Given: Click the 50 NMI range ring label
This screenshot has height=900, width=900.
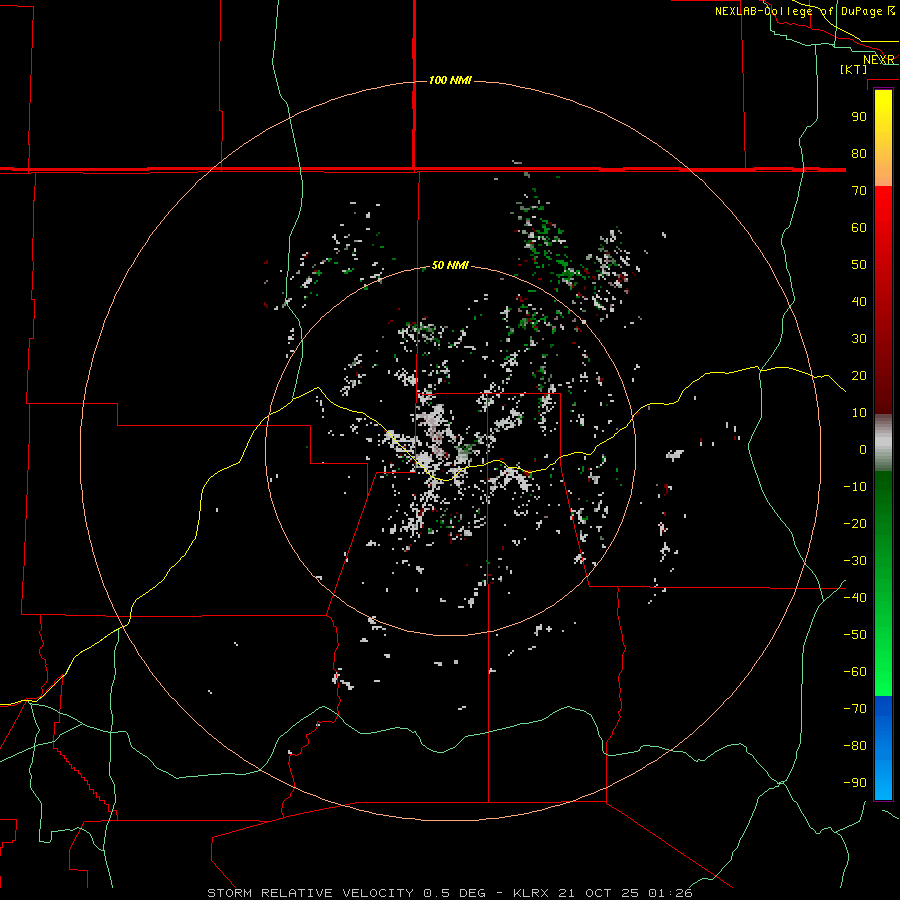Looking at the screenshot, I should point(450,265).
